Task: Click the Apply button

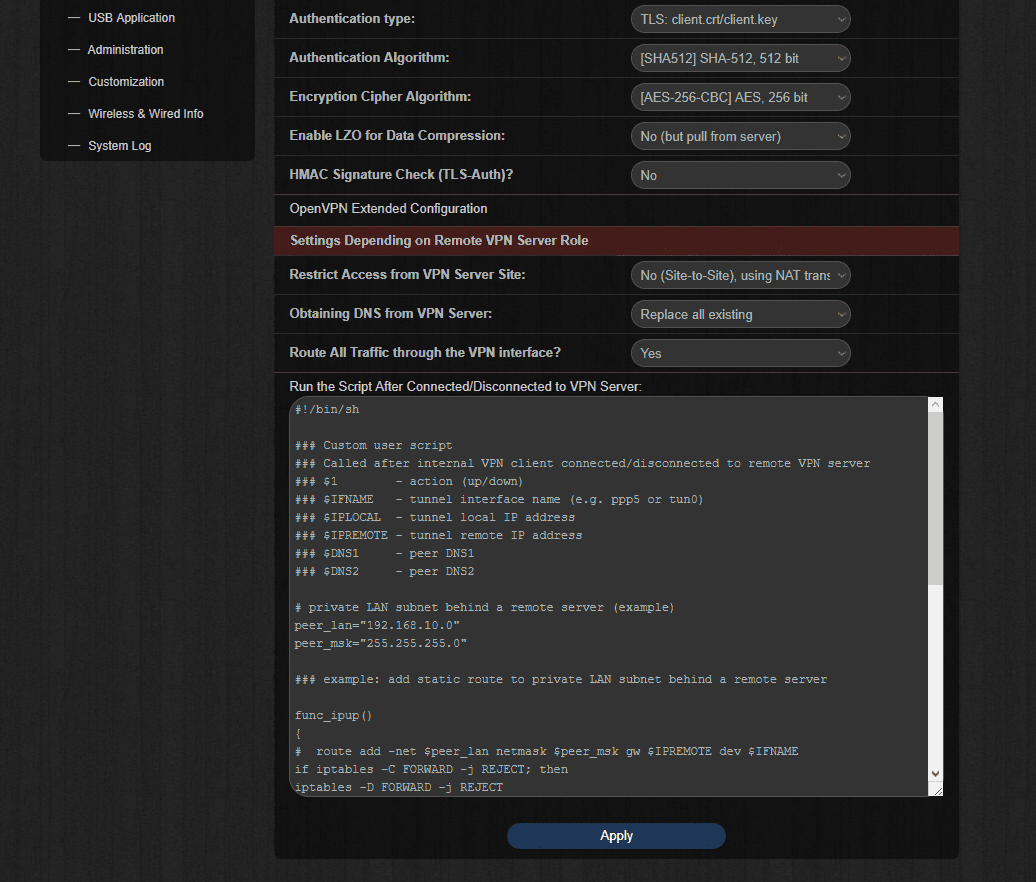Action: click(616, 835)
